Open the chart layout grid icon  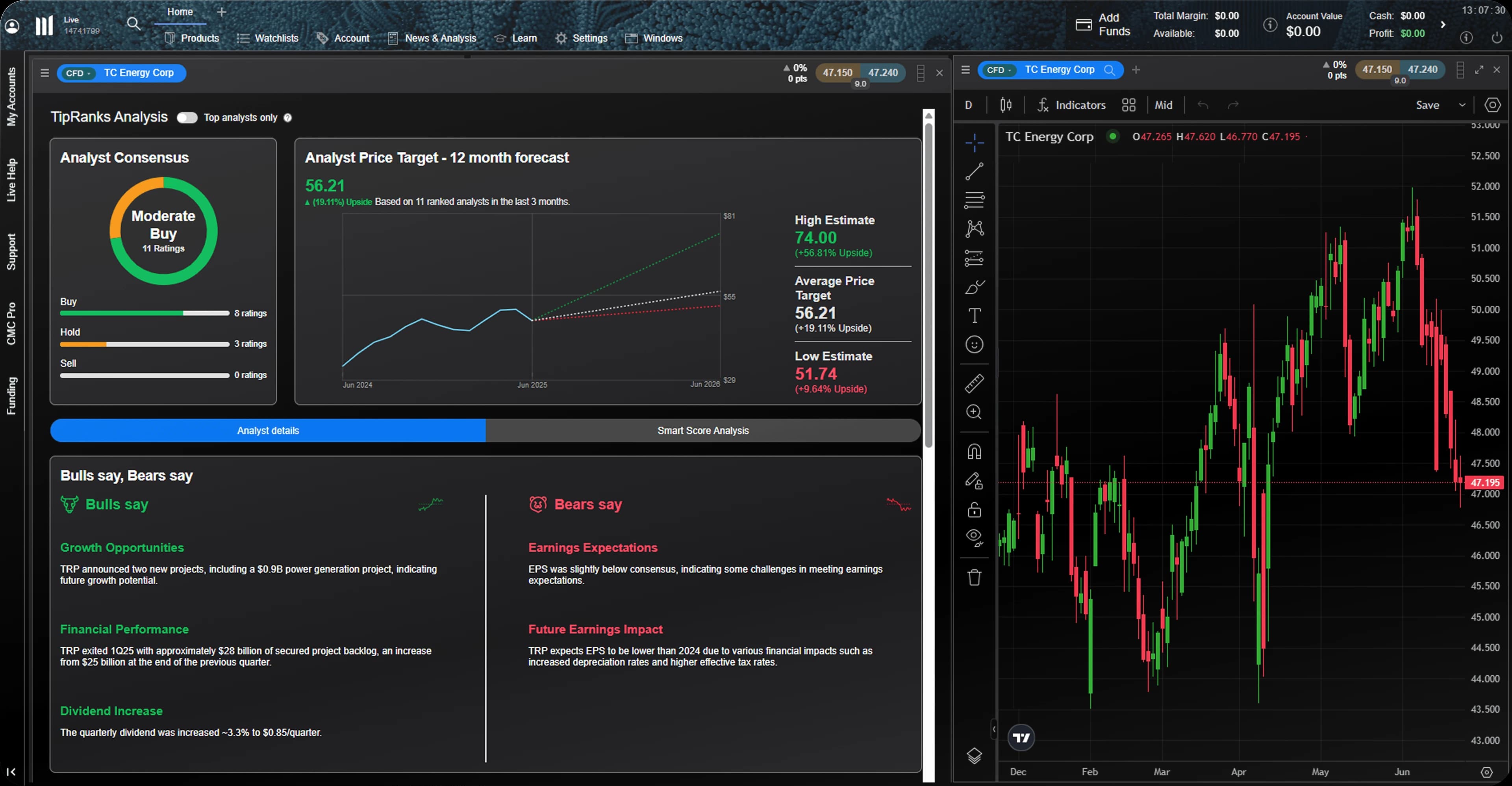point(1128,105)
